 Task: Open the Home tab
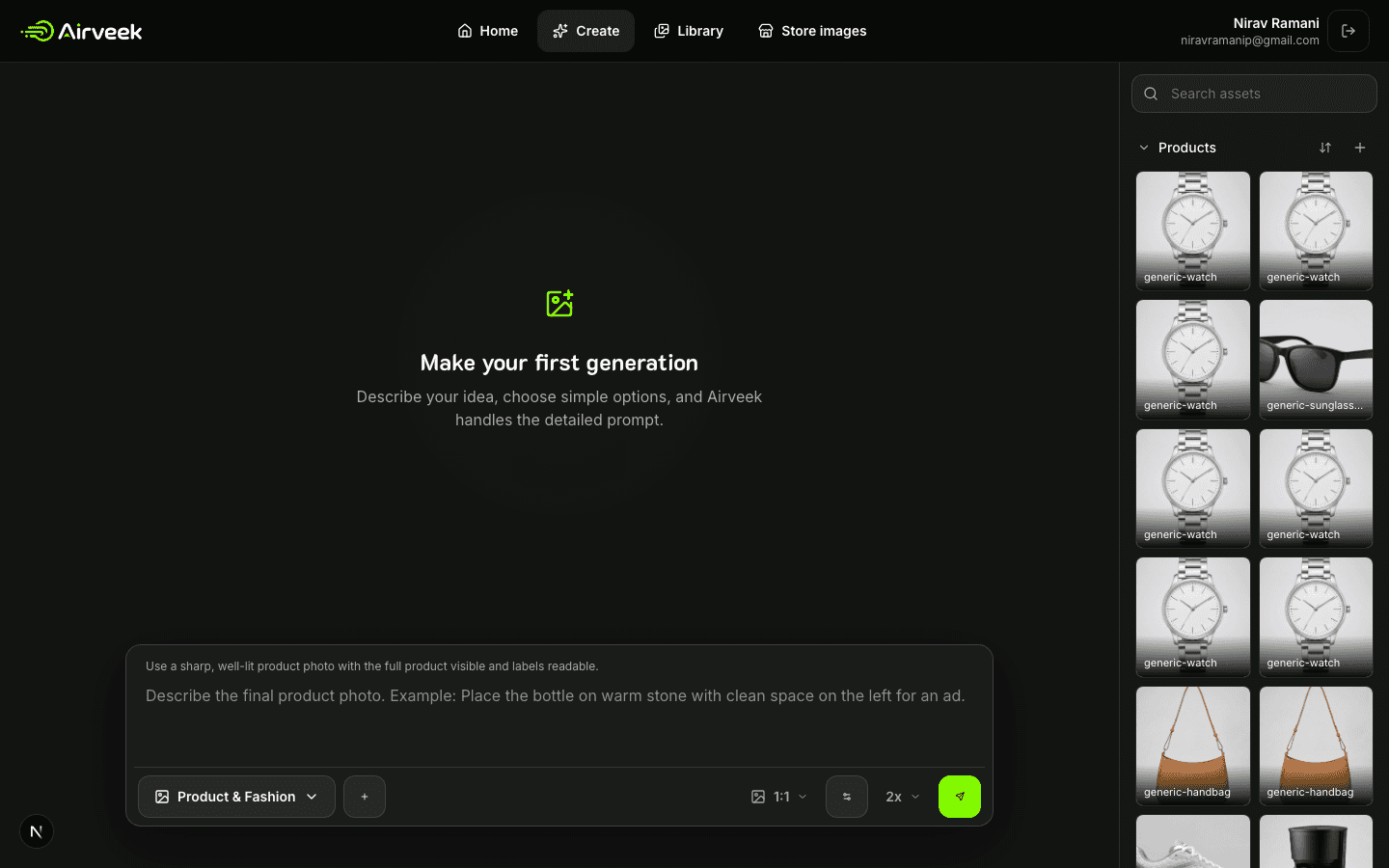pyautogui.click(x=487, y=31)
